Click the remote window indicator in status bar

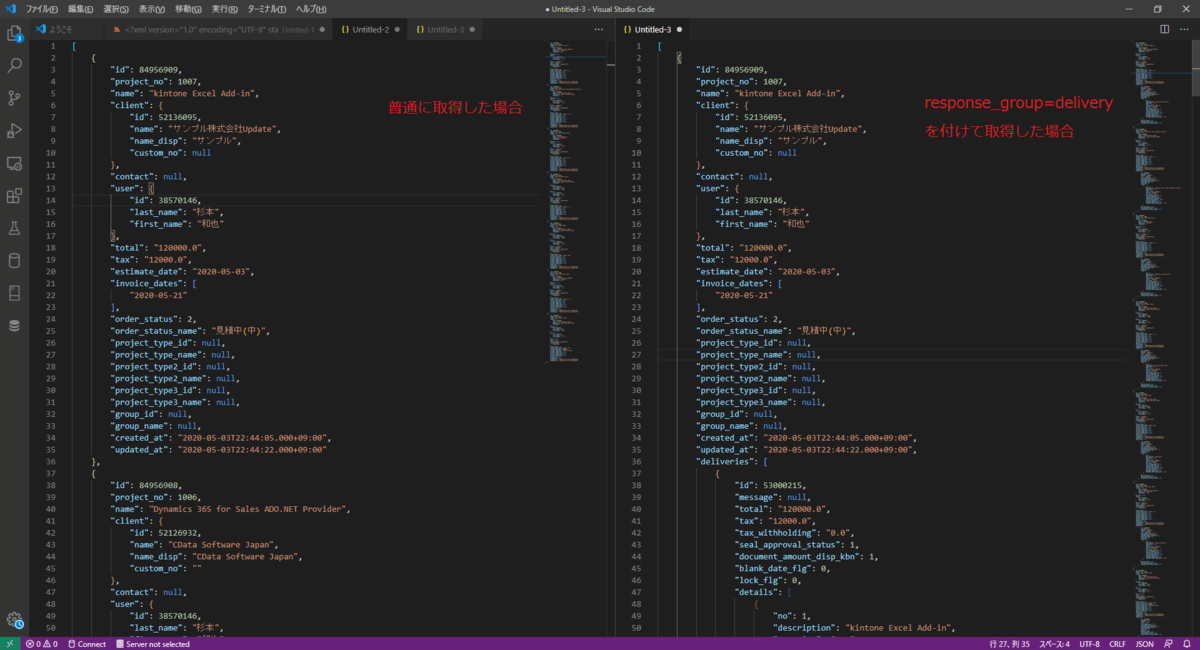[9, 644]
